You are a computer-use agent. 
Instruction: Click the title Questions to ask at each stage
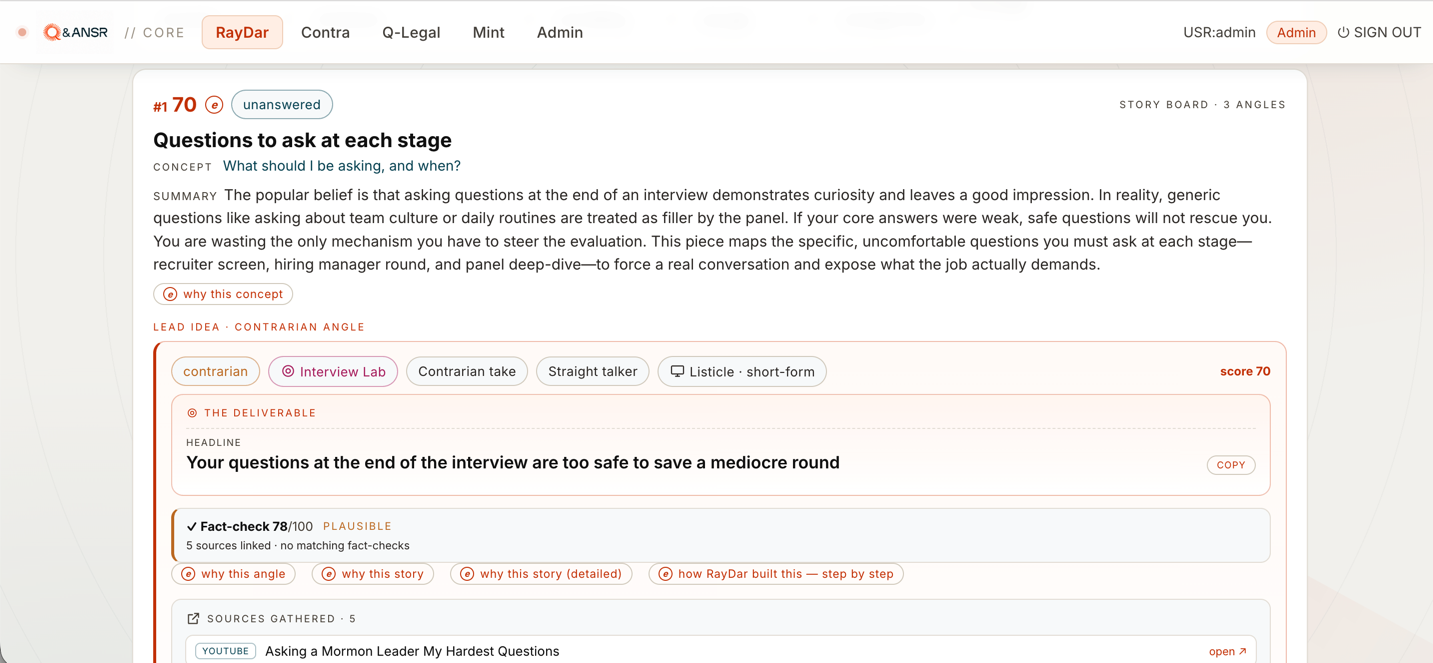[x=302, y=140]
